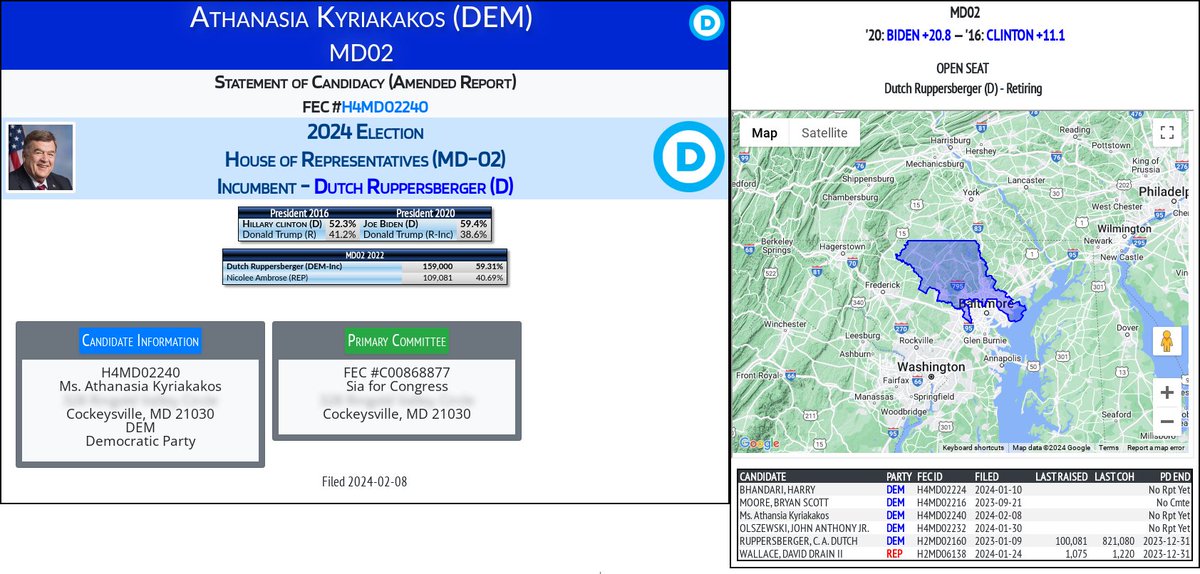Click the Democratic D logo in the blue header
The width and height of the screenshot is (1200, 574).
pos(705,23)
